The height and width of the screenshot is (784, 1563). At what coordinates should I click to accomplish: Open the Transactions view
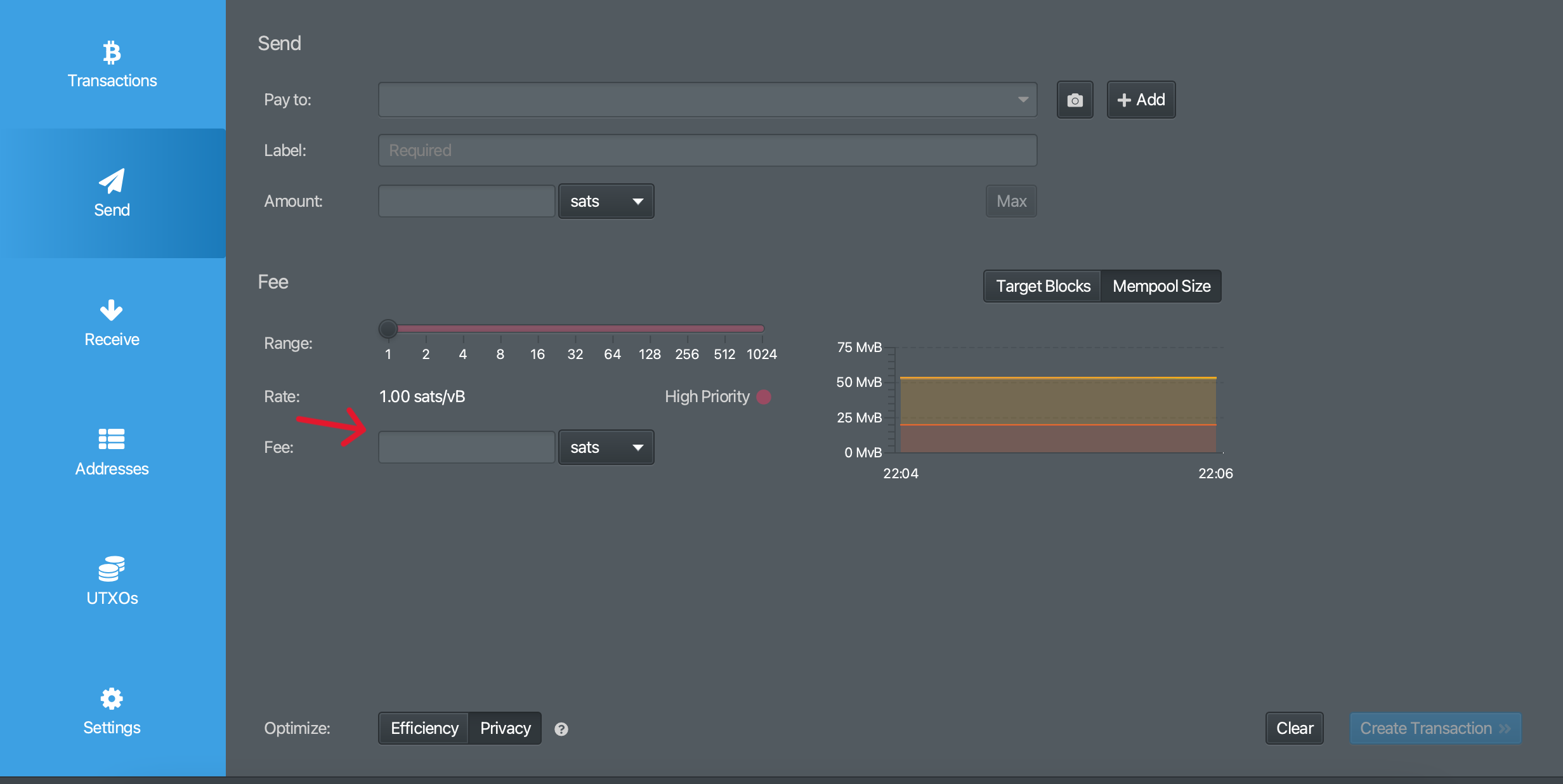[x=112, y=65]
